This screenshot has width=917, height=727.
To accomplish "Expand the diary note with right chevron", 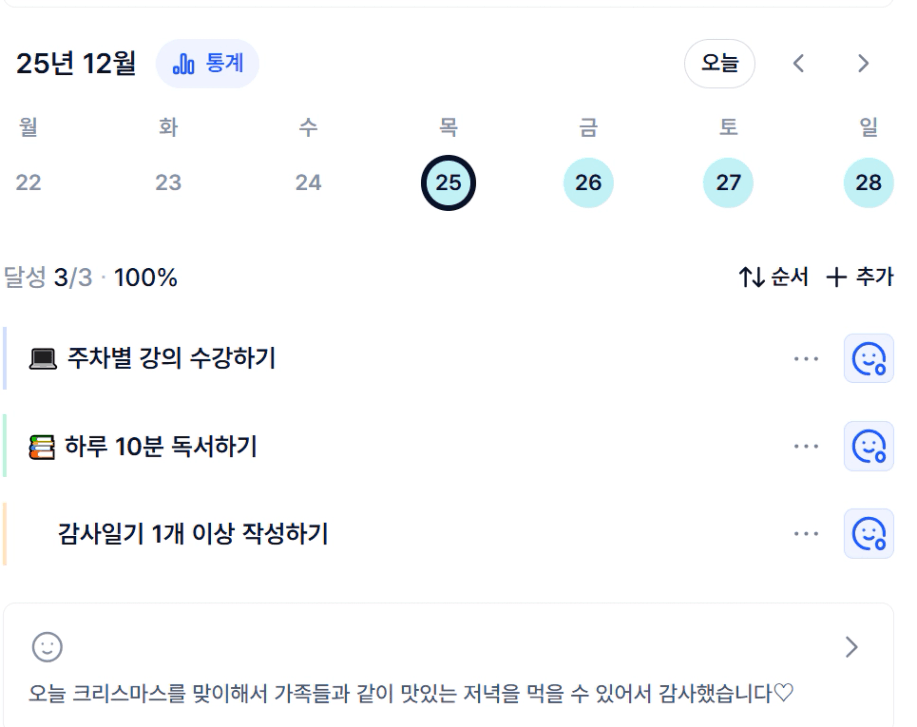I will (x=851, y=648).
